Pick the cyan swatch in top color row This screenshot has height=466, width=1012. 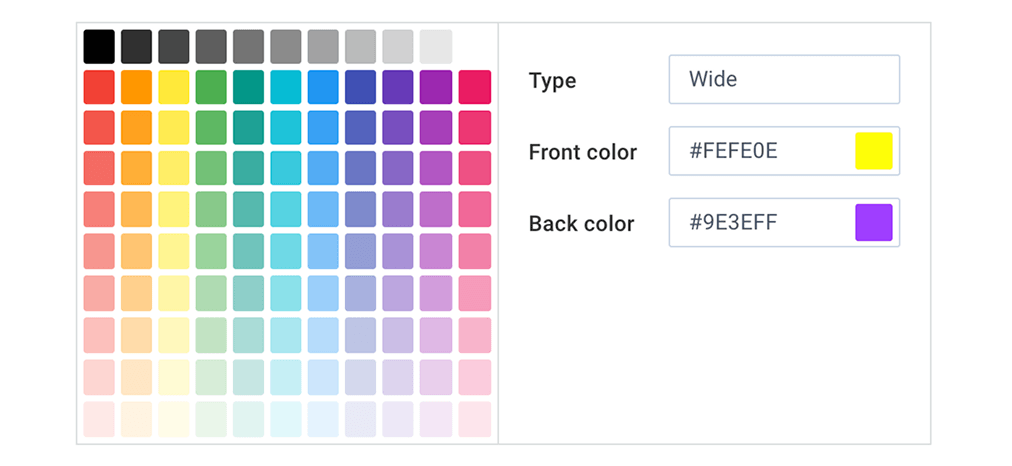point(286,87)
